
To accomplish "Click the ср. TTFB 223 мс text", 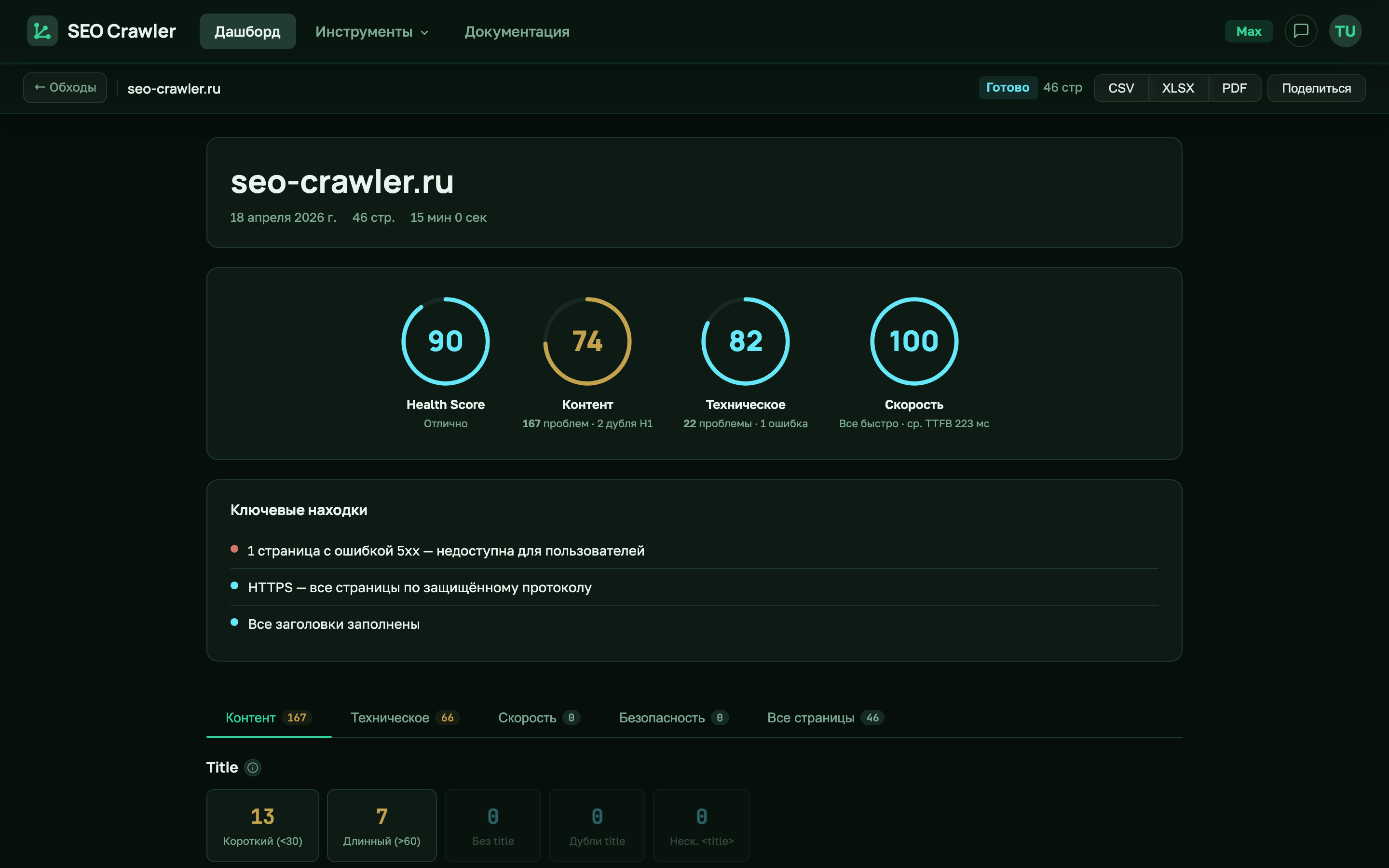I will (x=948, y=424).
